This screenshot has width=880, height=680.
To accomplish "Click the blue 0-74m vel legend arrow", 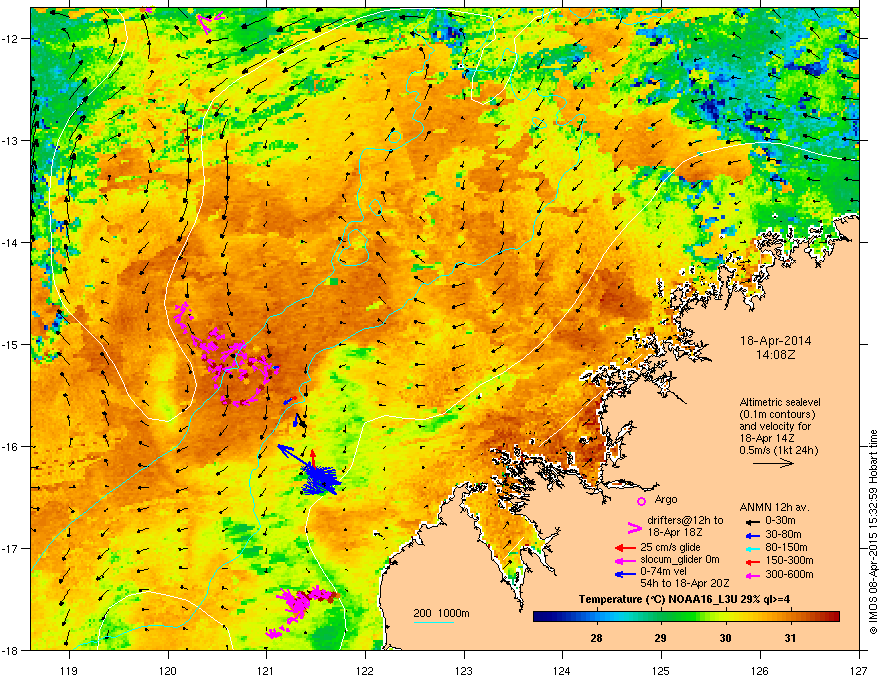I will [x=625, y=573].
